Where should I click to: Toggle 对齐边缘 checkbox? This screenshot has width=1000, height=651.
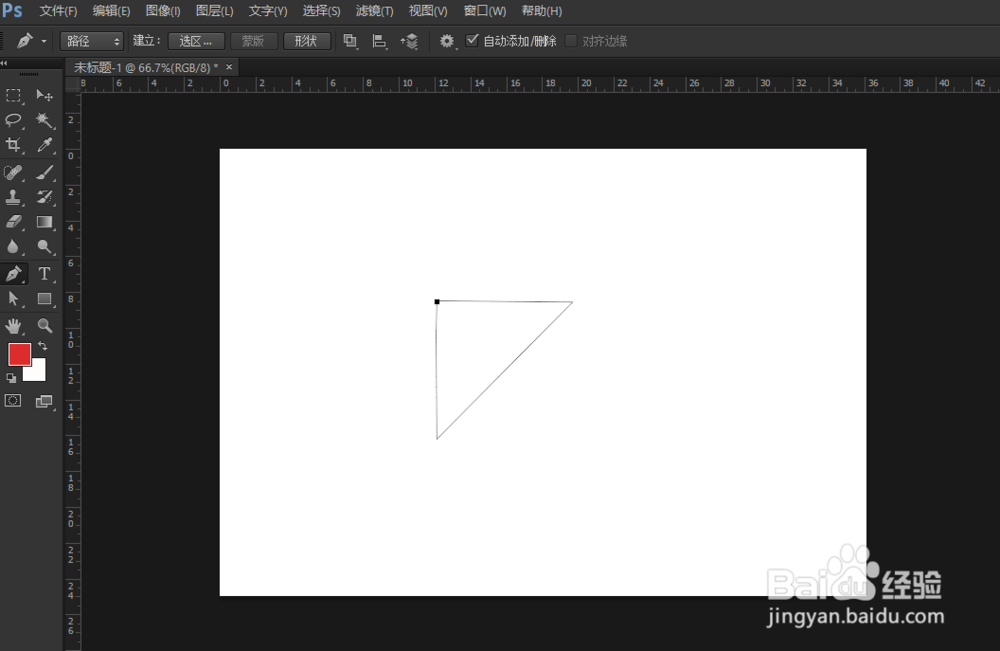[x=571, y=41]
